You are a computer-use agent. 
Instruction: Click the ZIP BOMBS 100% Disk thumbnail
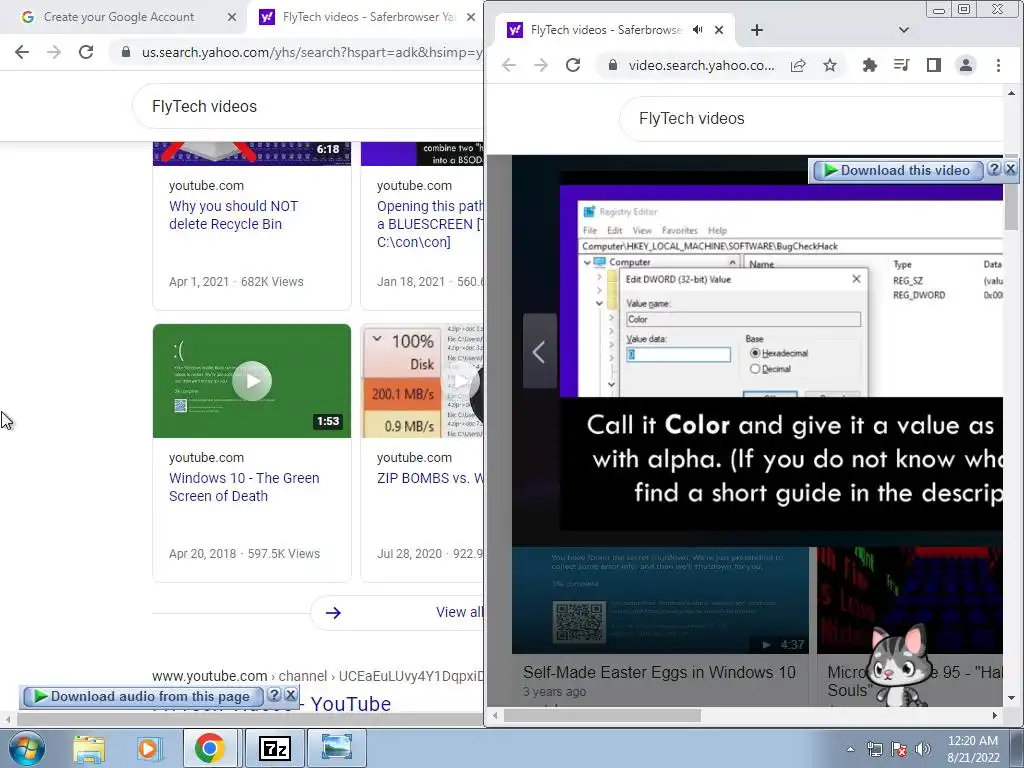pos(422,381)
